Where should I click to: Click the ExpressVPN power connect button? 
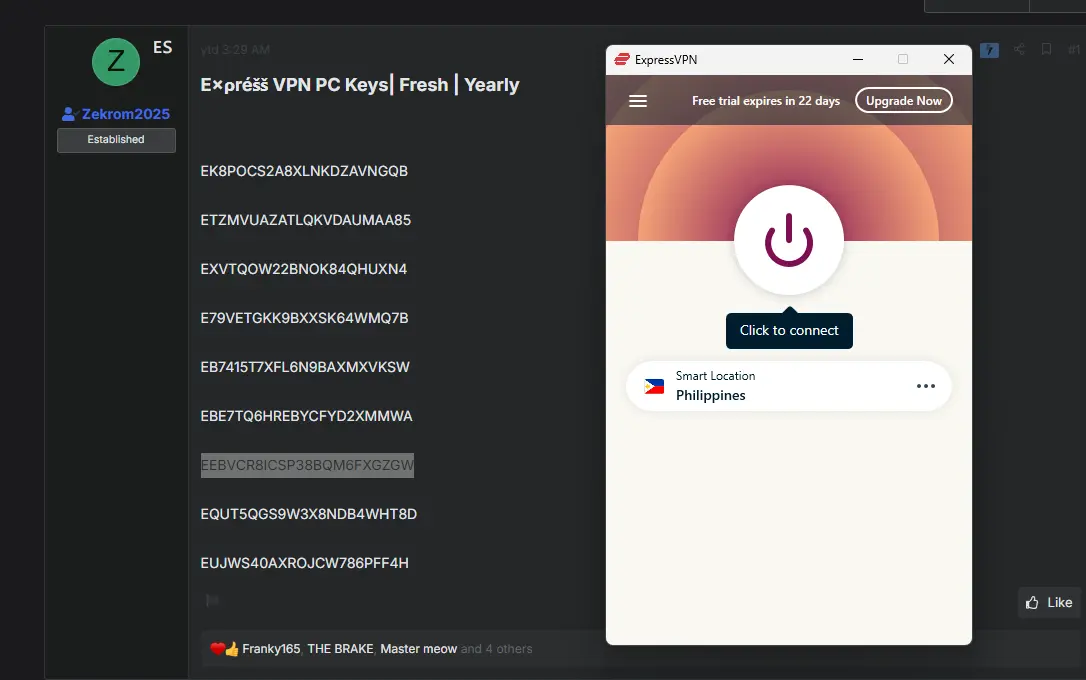pos(789,240)
